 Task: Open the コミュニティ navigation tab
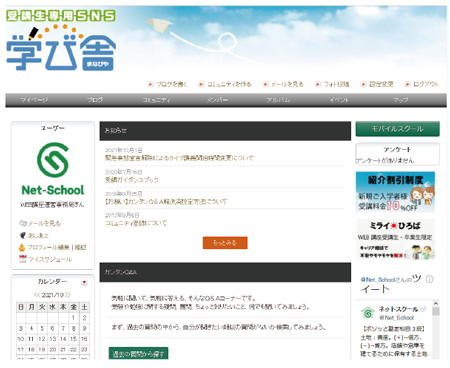click(x=156, y=100)
